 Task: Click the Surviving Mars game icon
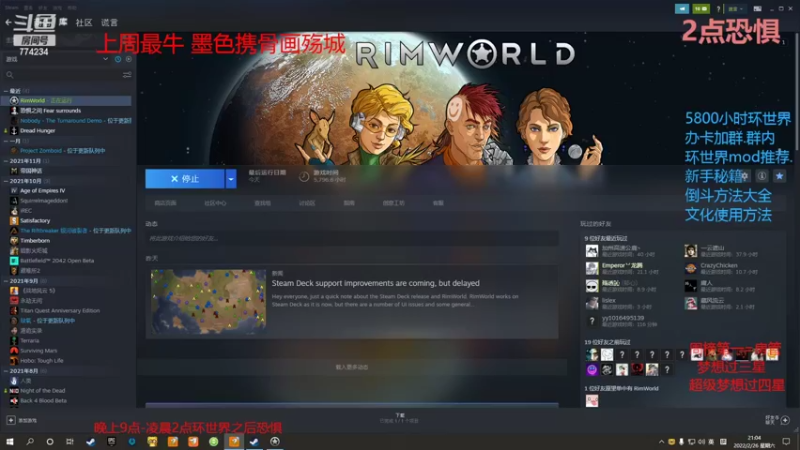point(14,351)
